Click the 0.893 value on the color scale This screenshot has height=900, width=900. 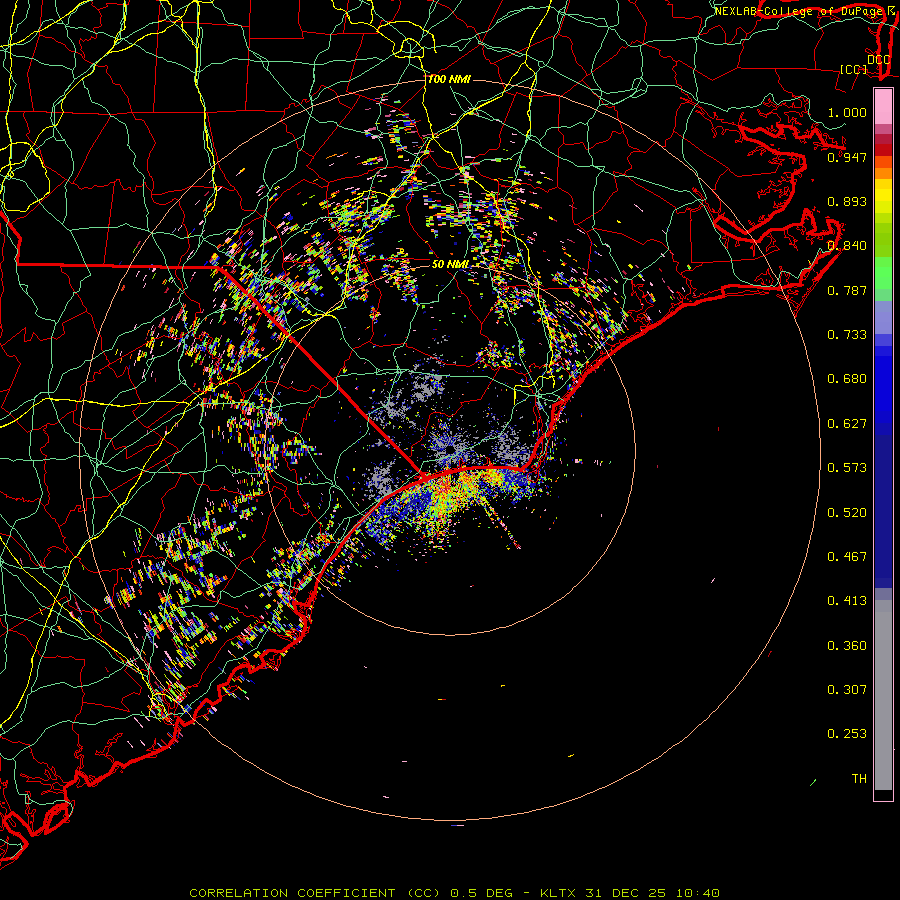[x=847, y=201]
